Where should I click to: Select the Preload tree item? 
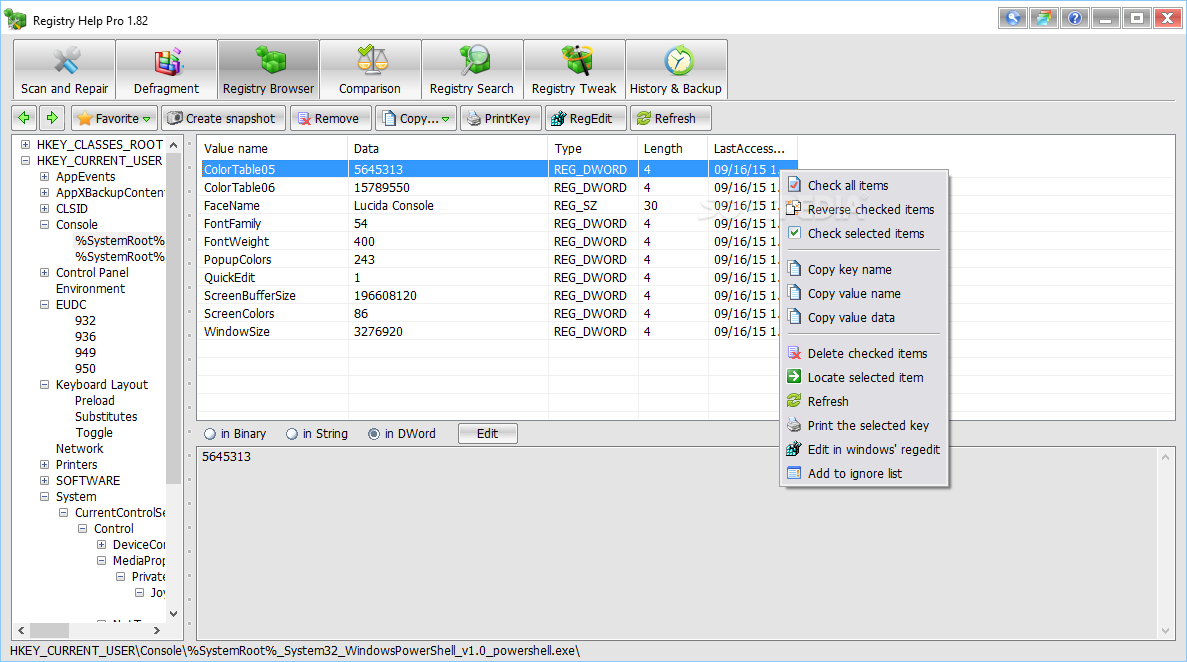[95, 401]
